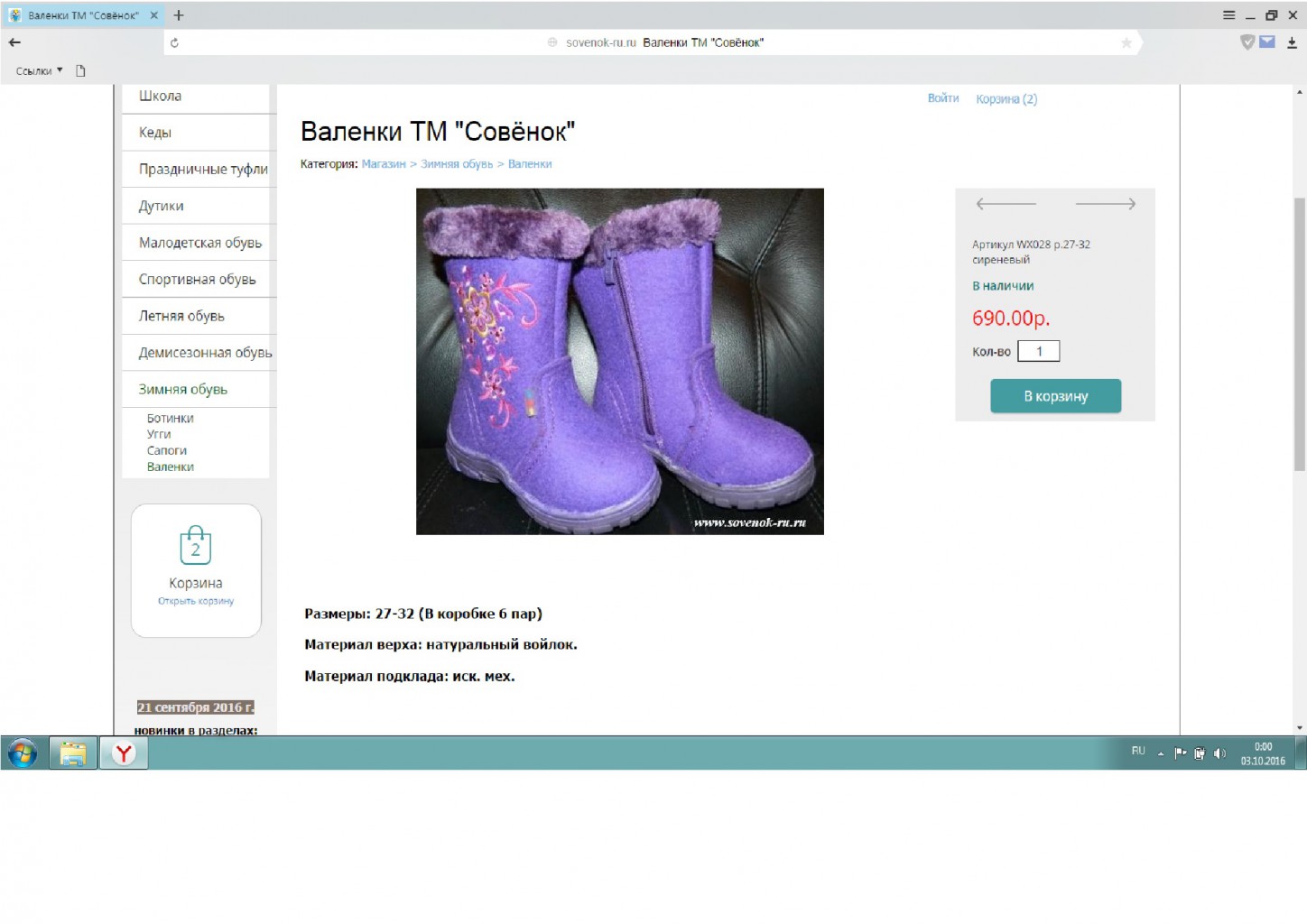
Task: Click the browser back arrow
Action: (14, 42)
